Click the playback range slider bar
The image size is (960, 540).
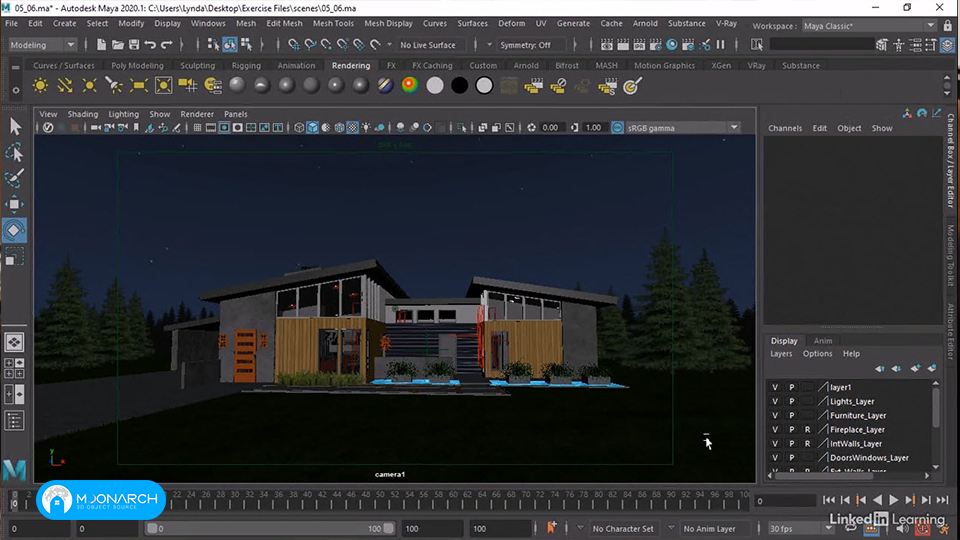click(270, 528)
